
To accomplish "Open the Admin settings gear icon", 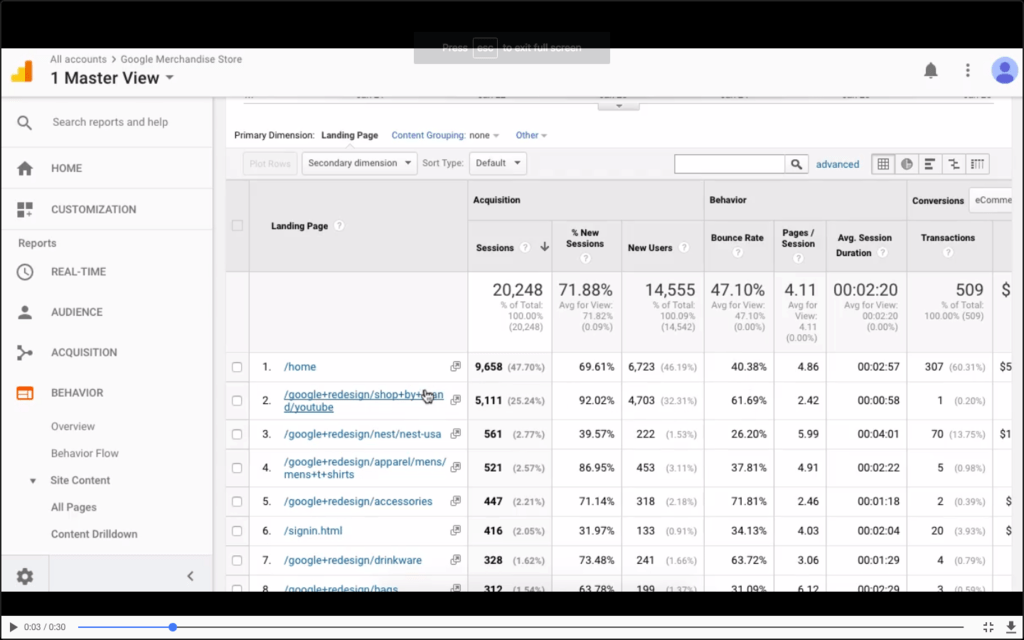I will click(x=25, y=576).
